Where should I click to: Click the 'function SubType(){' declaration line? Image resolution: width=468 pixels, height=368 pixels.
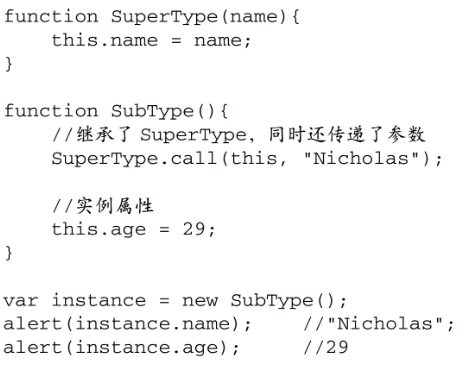(116, 111)
